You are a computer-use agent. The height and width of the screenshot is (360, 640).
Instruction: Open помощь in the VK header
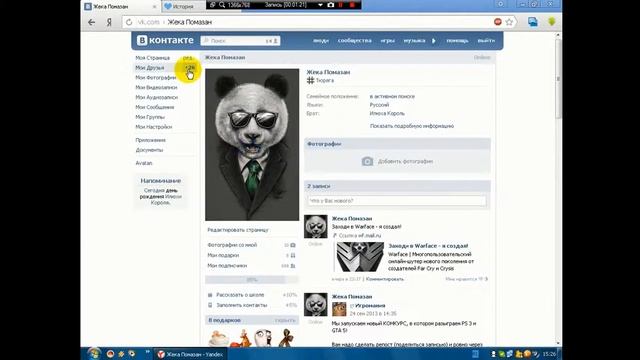457,40
